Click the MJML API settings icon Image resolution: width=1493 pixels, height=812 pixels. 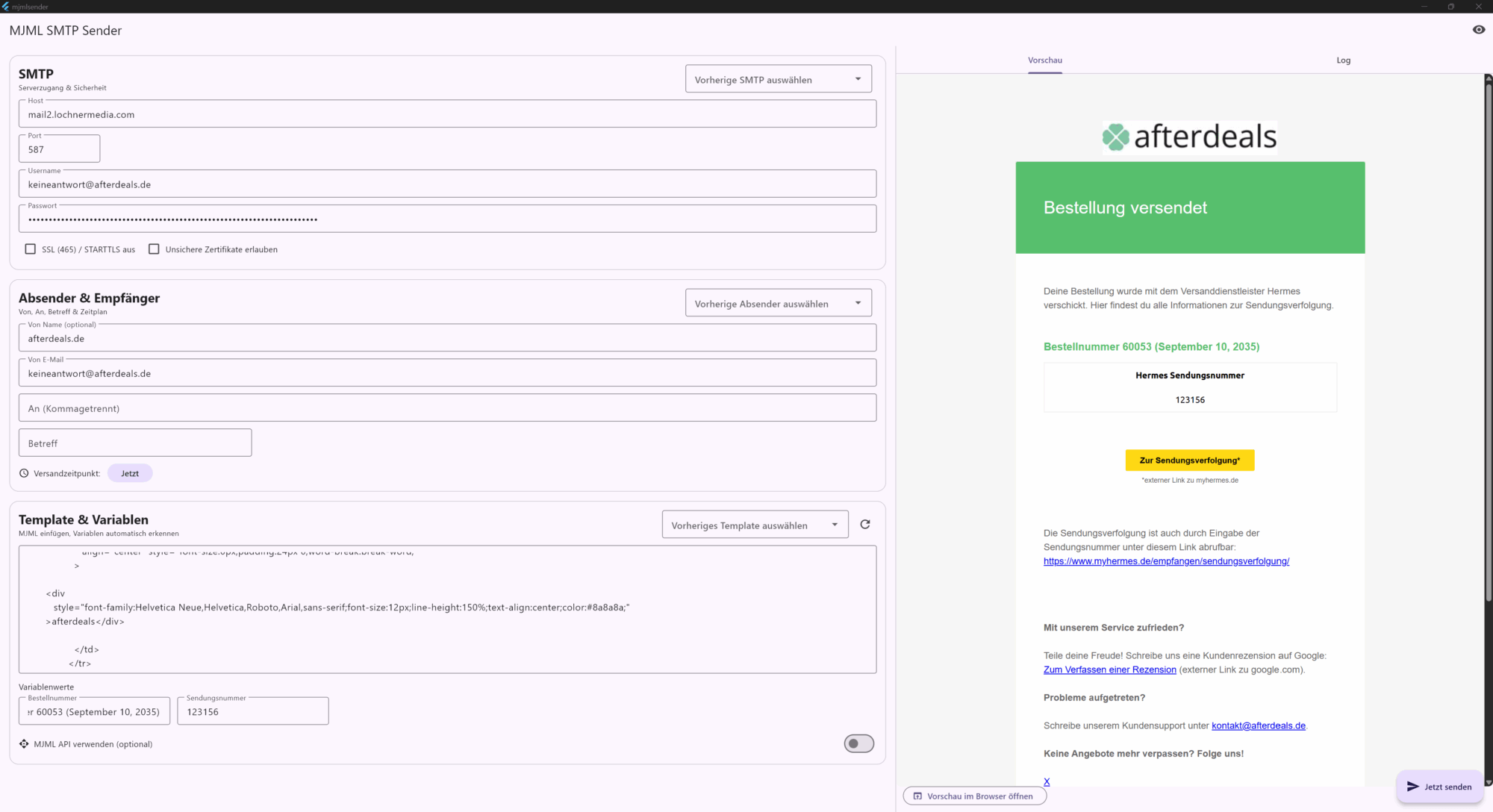24,744
